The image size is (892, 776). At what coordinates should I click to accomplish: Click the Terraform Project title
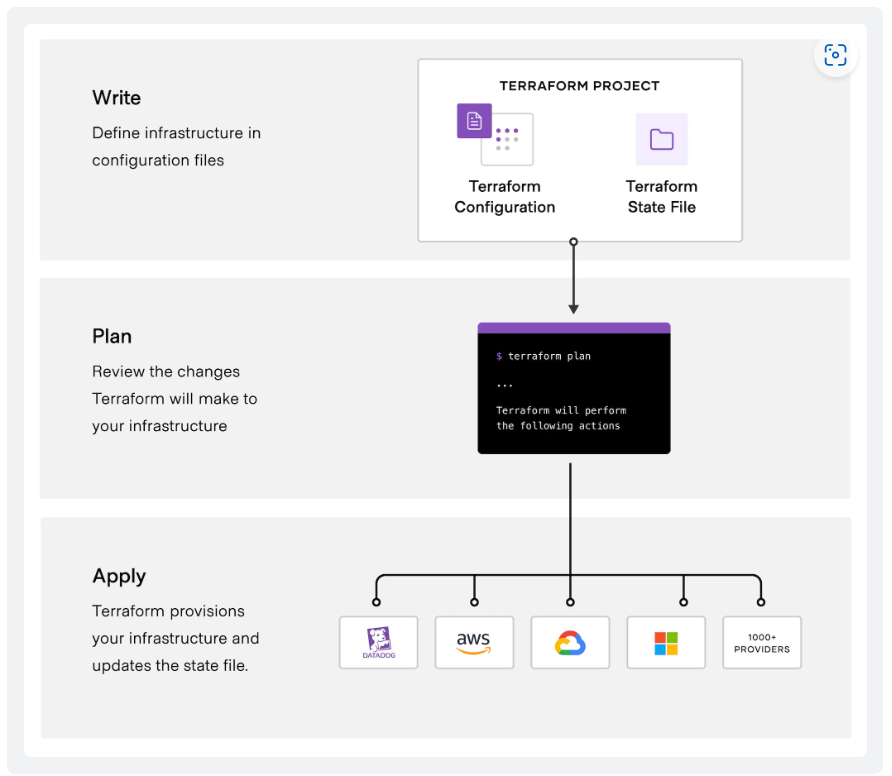click(579, 86)
